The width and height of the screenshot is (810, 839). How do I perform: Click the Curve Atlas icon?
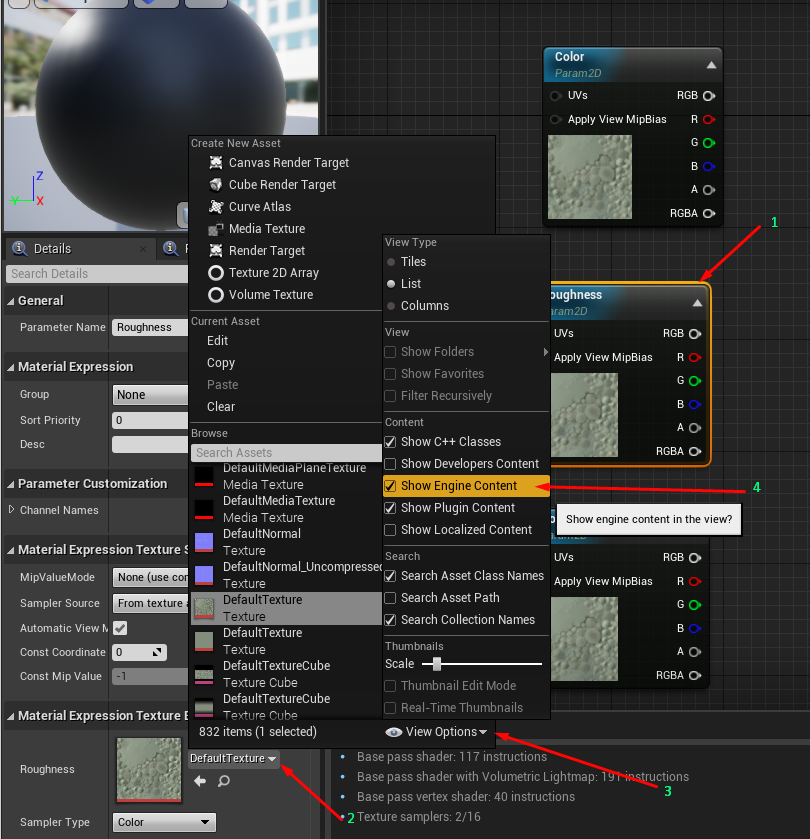(216, 207)
